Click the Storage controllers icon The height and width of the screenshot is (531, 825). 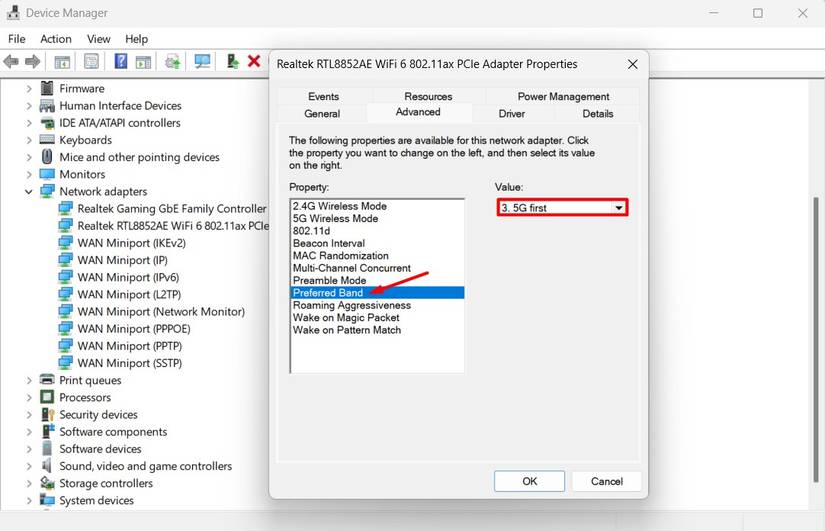[x=47, y=483]
